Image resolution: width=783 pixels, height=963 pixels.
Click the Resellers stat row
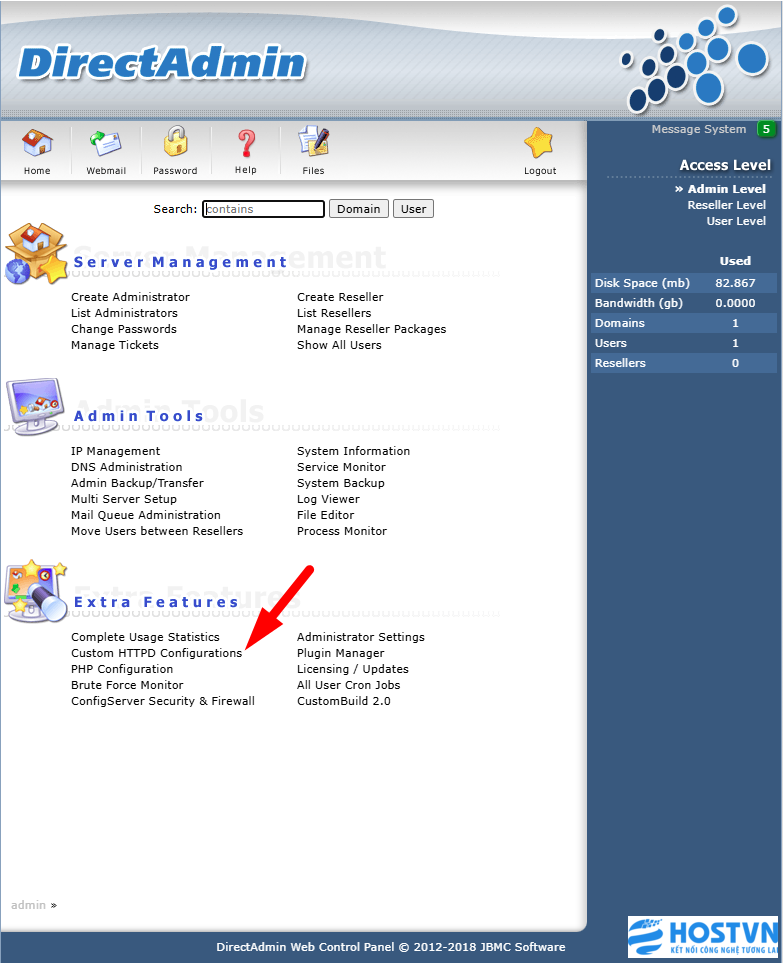coord(684,363)
